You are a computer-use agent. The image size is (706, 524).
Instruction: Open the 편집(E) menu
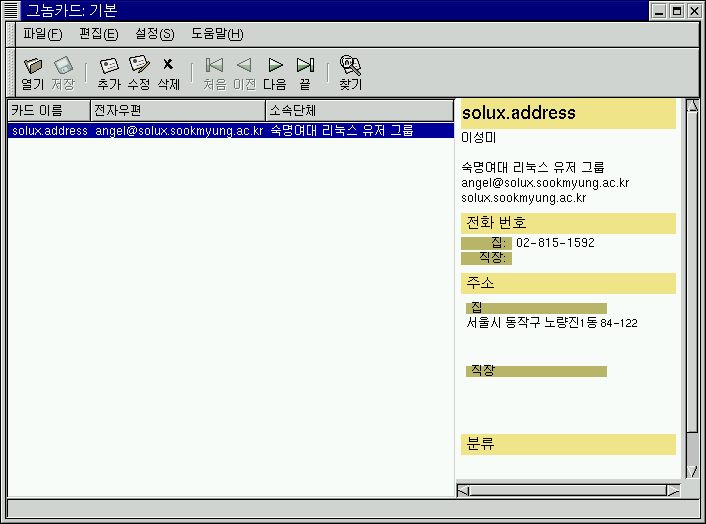coord(99,34)
